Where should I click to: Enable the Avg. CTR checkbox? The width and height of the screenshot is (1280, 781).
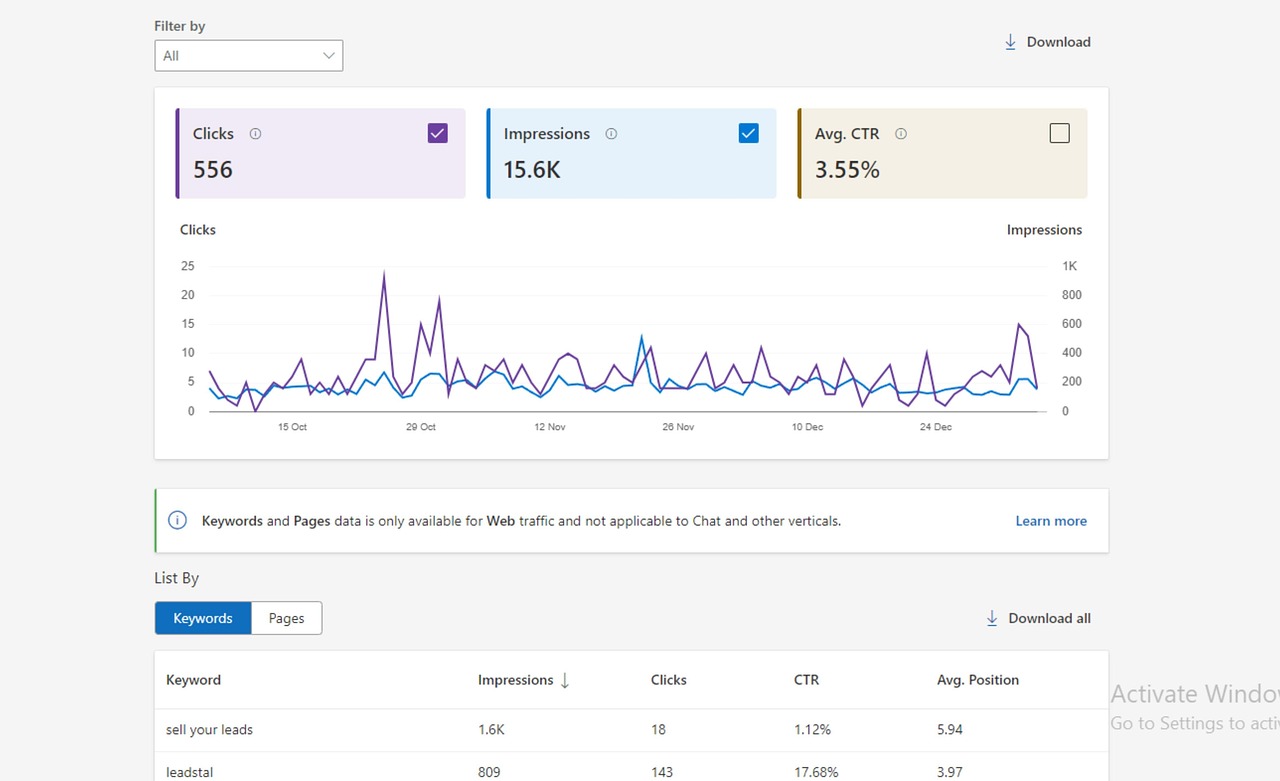pos(1059,133)
